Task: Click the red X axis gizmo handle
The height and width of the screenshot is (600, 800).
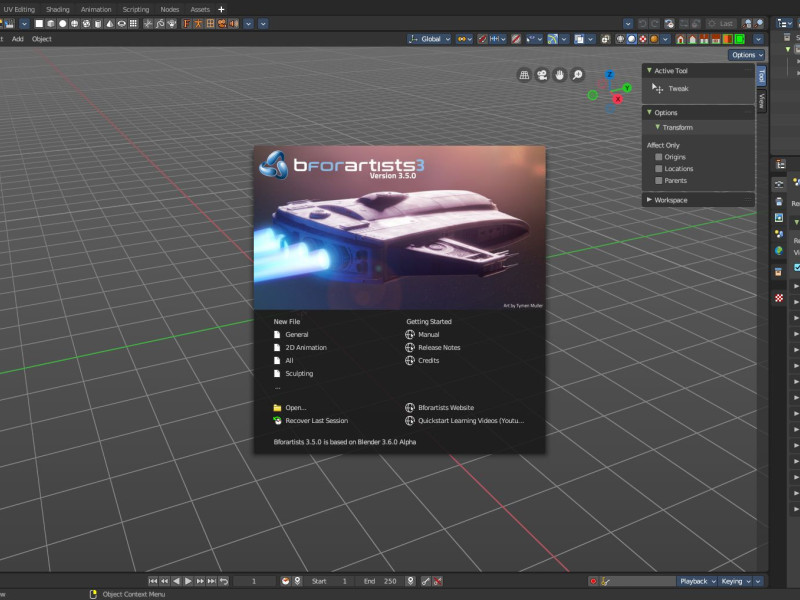Action: click(x=618, y=99)
